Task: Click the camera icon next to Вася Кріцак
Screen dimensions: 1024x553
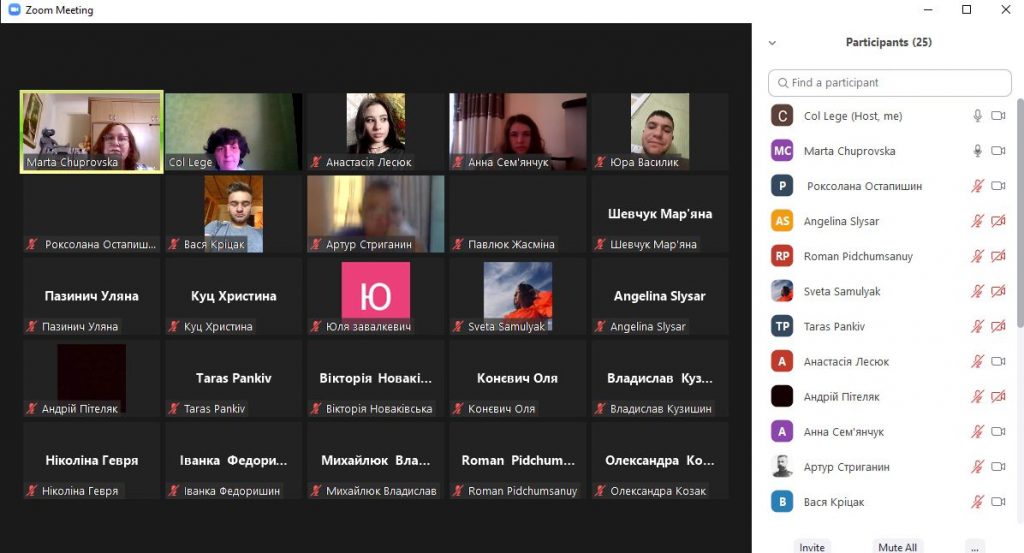Action: pyautogui.click(x=997, y=502)
